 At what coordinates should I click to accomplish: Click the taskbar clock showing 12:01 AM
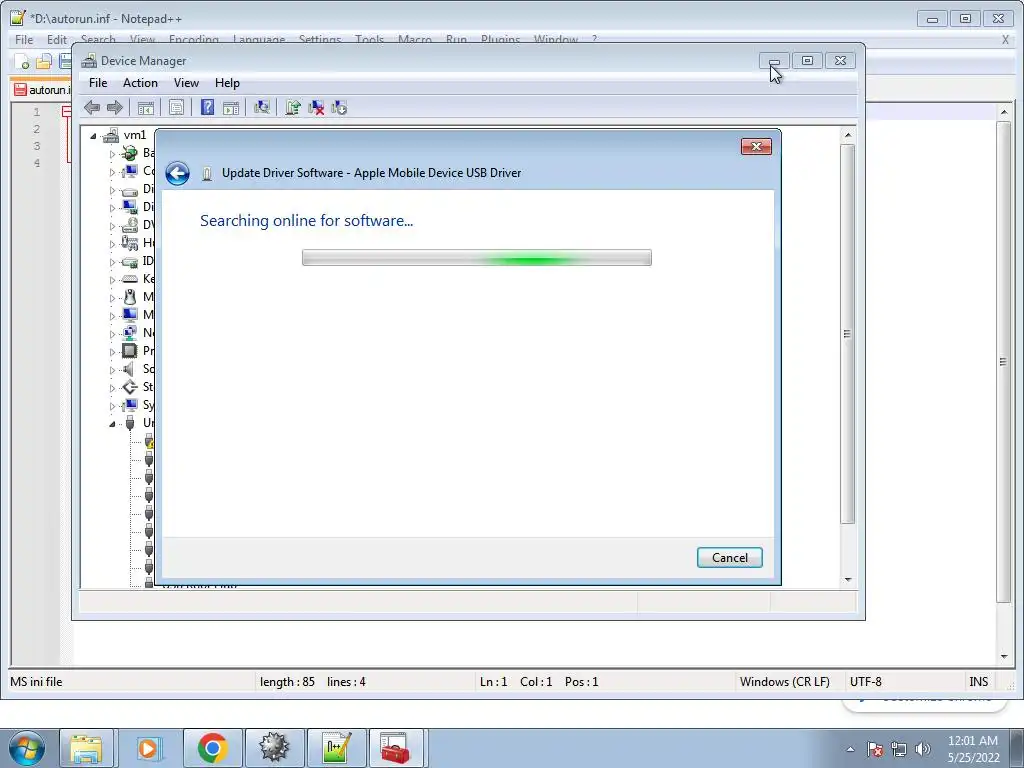(x=973, y=749)
